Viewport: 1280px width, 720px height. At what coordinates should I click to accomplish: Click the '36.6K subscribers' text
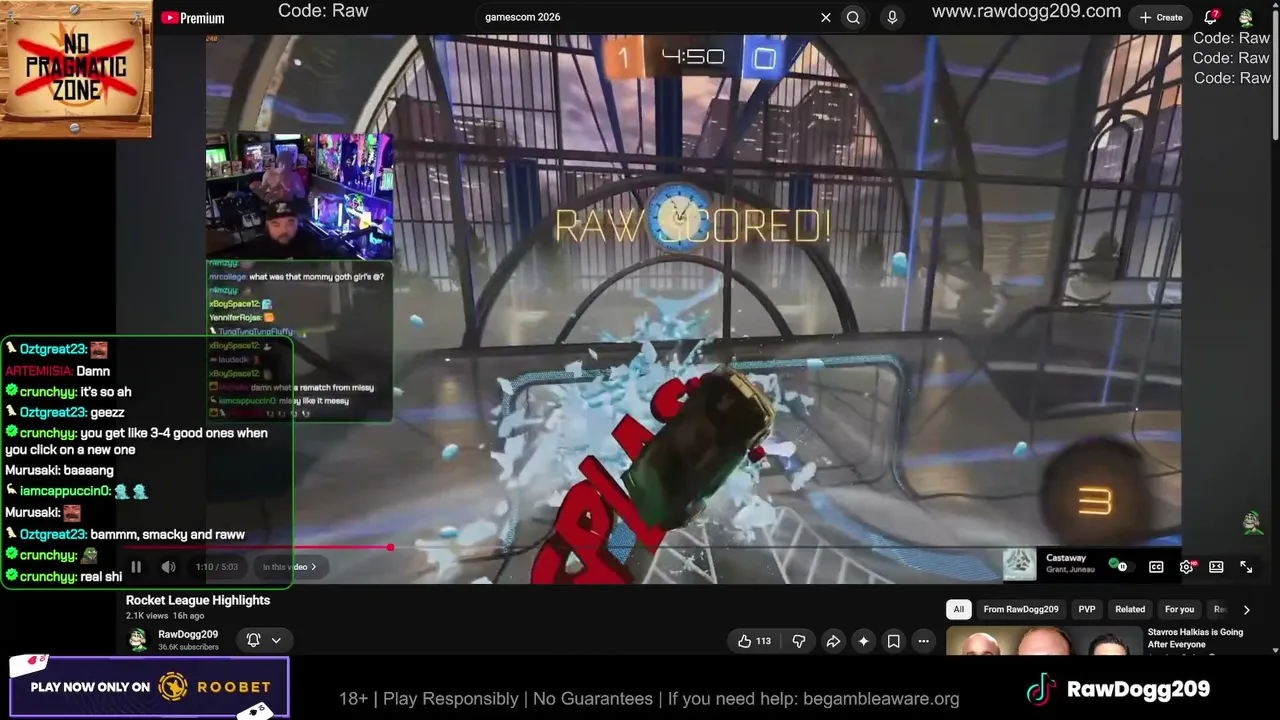tap(188, 647)
